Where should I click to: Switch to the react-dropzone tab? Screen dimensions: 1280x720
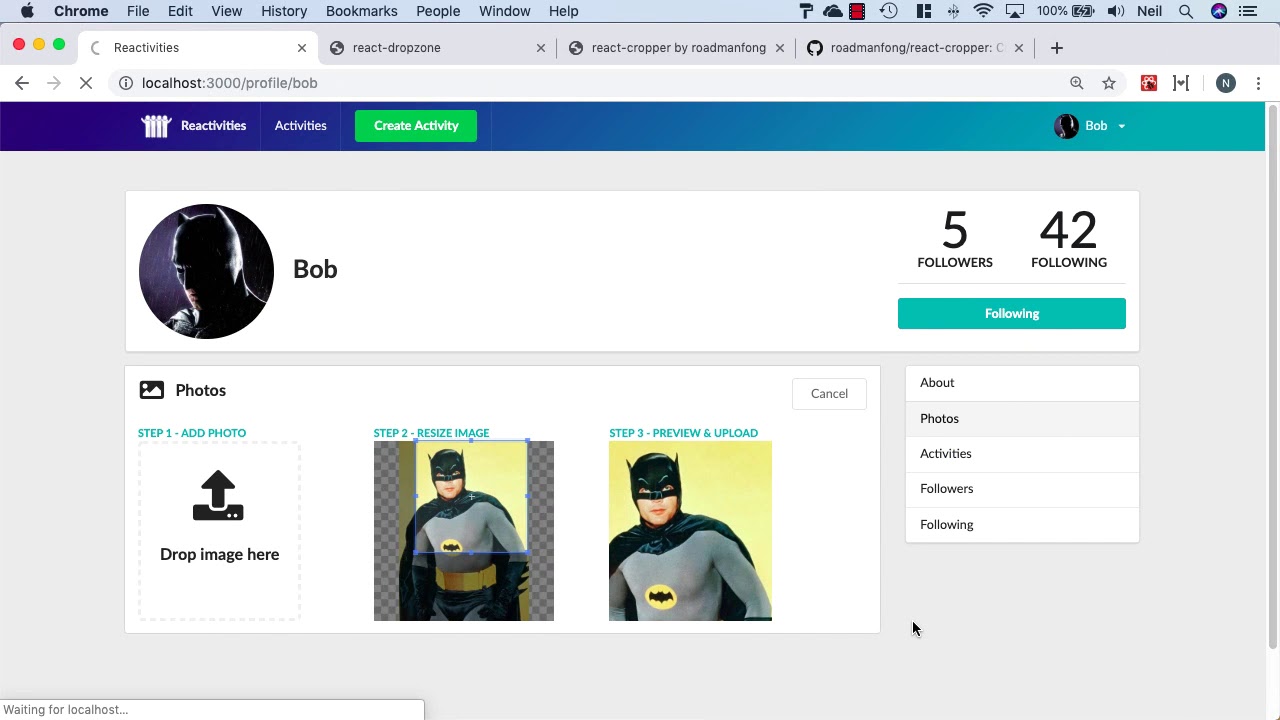435,47
